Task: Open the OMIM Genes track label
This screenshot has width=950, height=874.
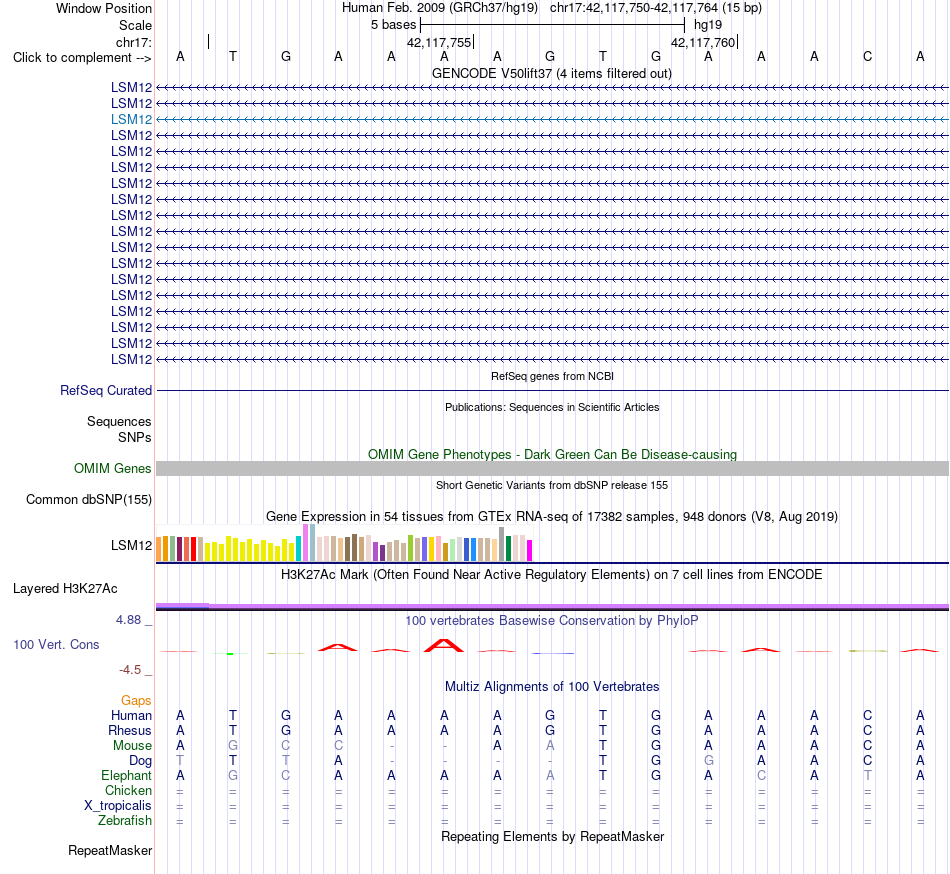Action: coord(112,468)
